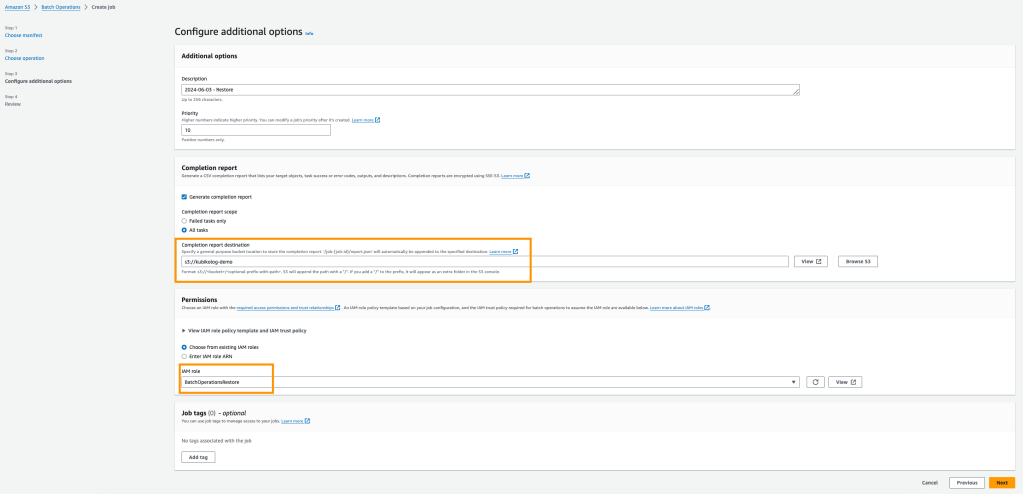The image size is (1023, 494).
Task: Go to Batch Operations breadcrumb
Action: (62, 7)
